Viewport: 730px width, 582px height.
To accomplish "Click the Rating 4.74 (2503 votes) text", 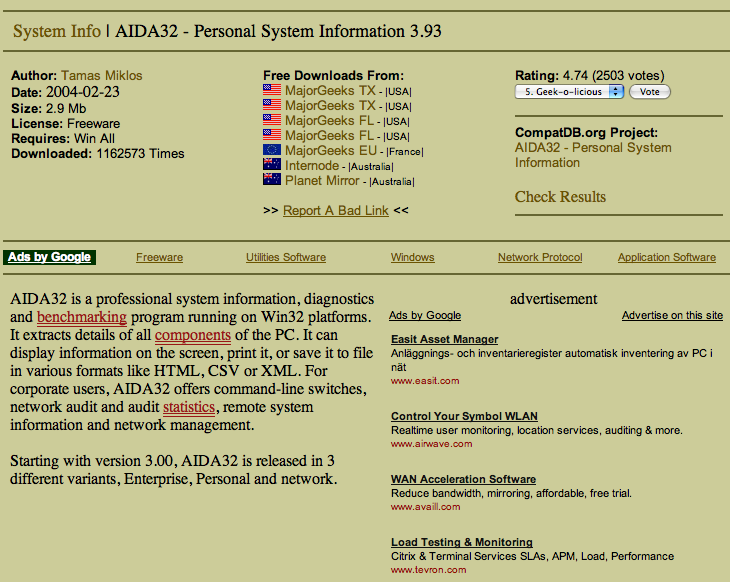I will tap(589, 75).
